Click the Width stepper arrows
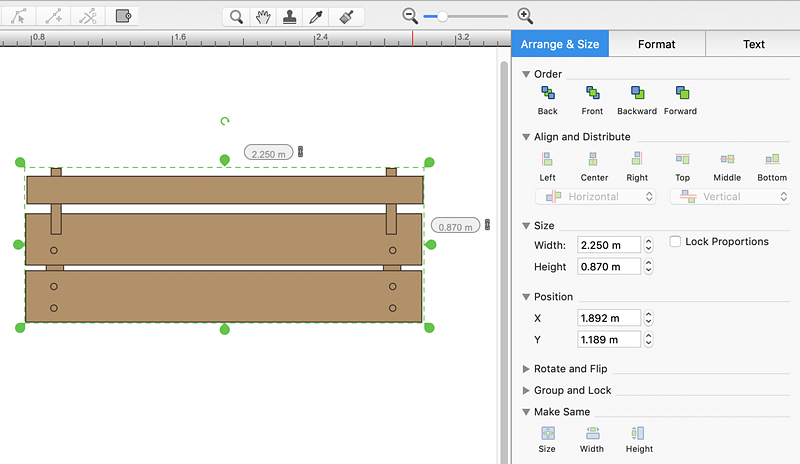Viewport: 800px width, 464px height. [648, 245]
